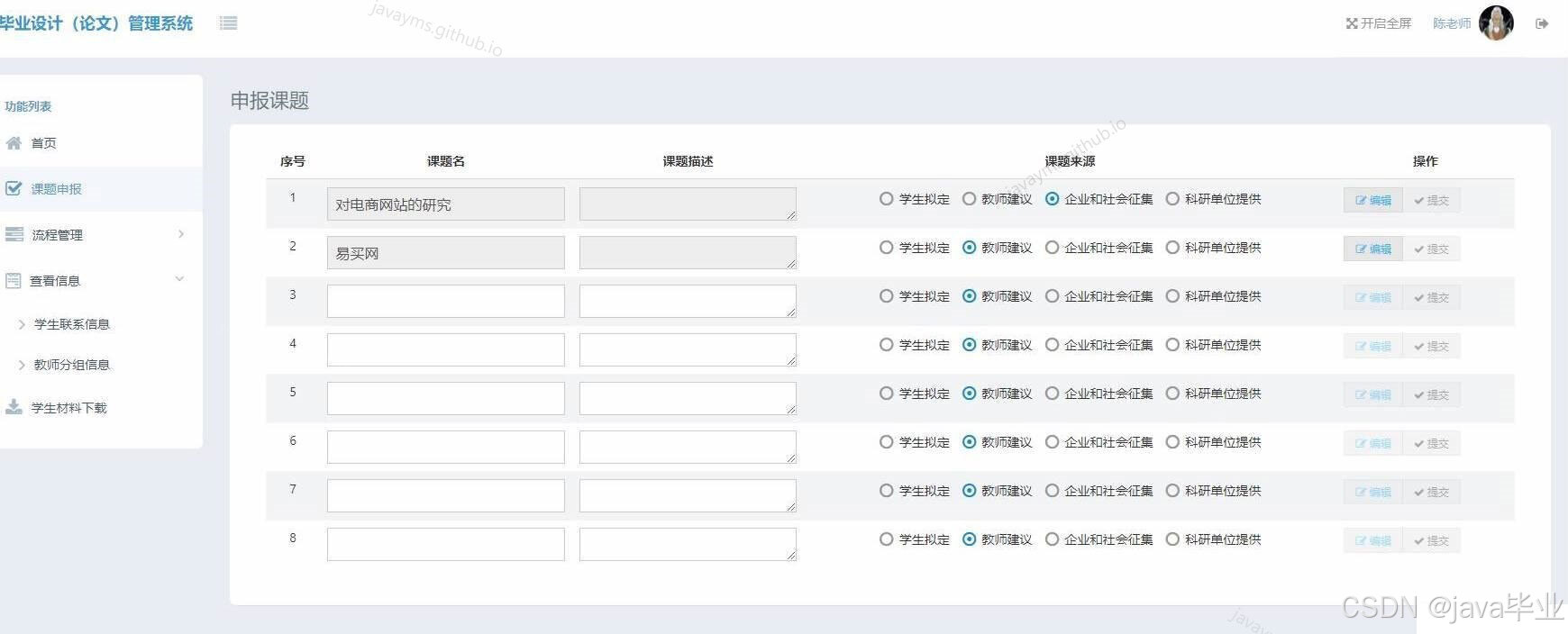The height and width of the screenshot is (634, 1568).
Task: Click the 操作 column header
Action: coord(1425,161)
